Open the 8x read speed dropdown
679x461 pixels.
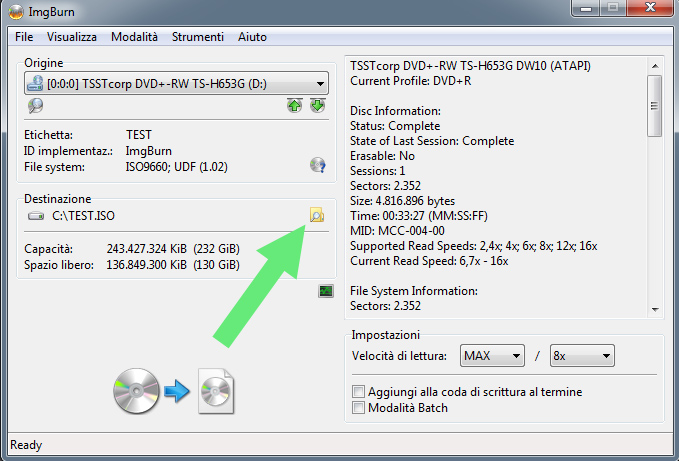pos(582,356)
